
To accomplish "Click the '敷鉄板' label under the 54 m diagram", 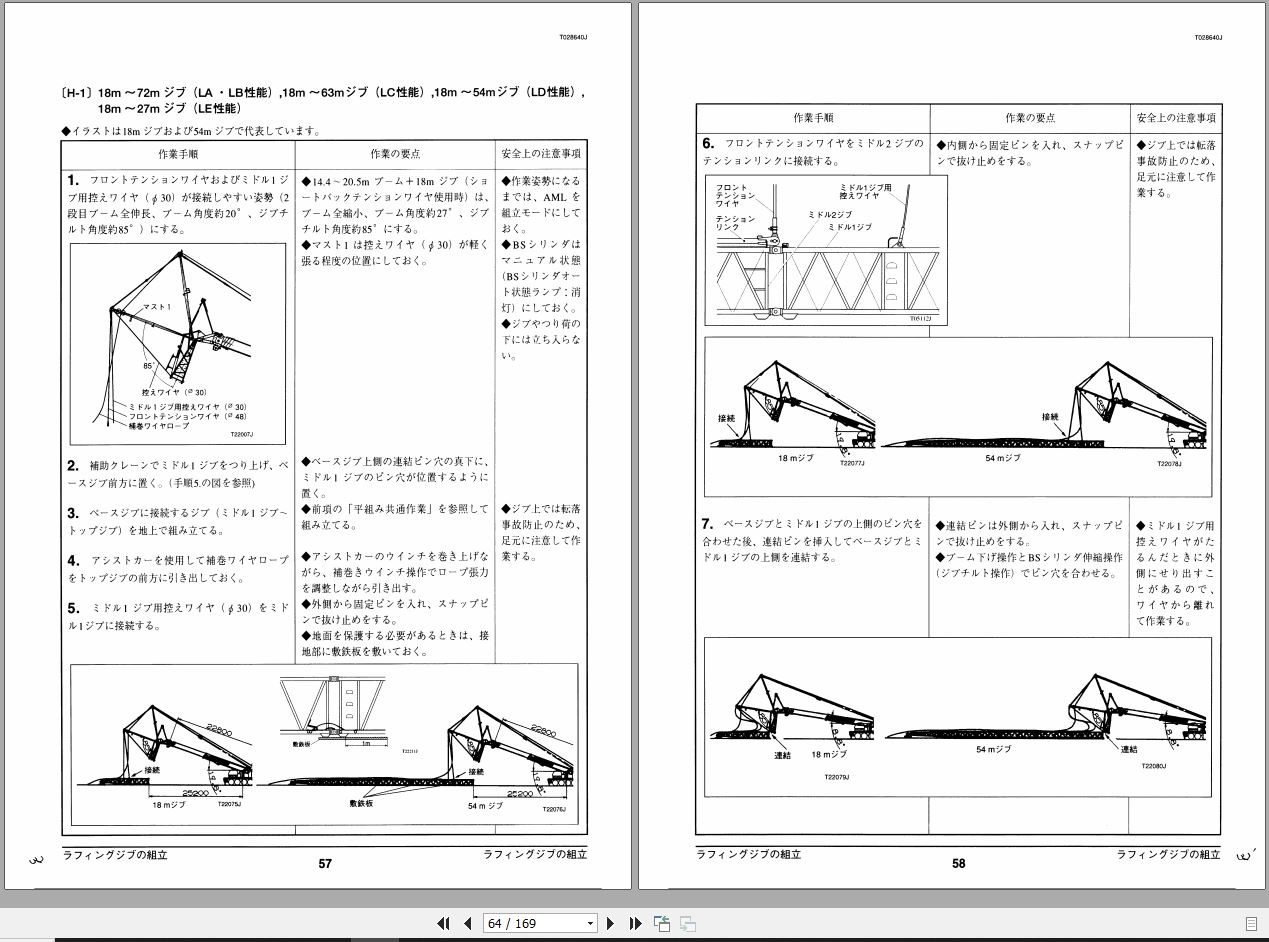I will [x=362, y=803].
